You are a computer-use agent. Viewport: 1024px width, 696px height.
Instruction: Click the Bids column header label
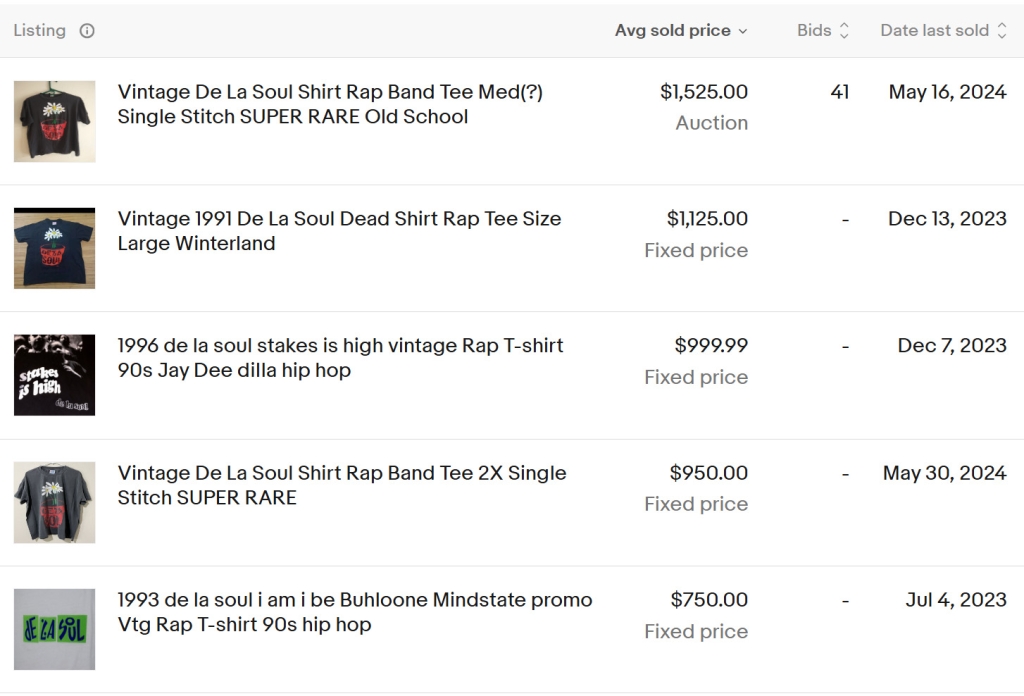(814, 31)
